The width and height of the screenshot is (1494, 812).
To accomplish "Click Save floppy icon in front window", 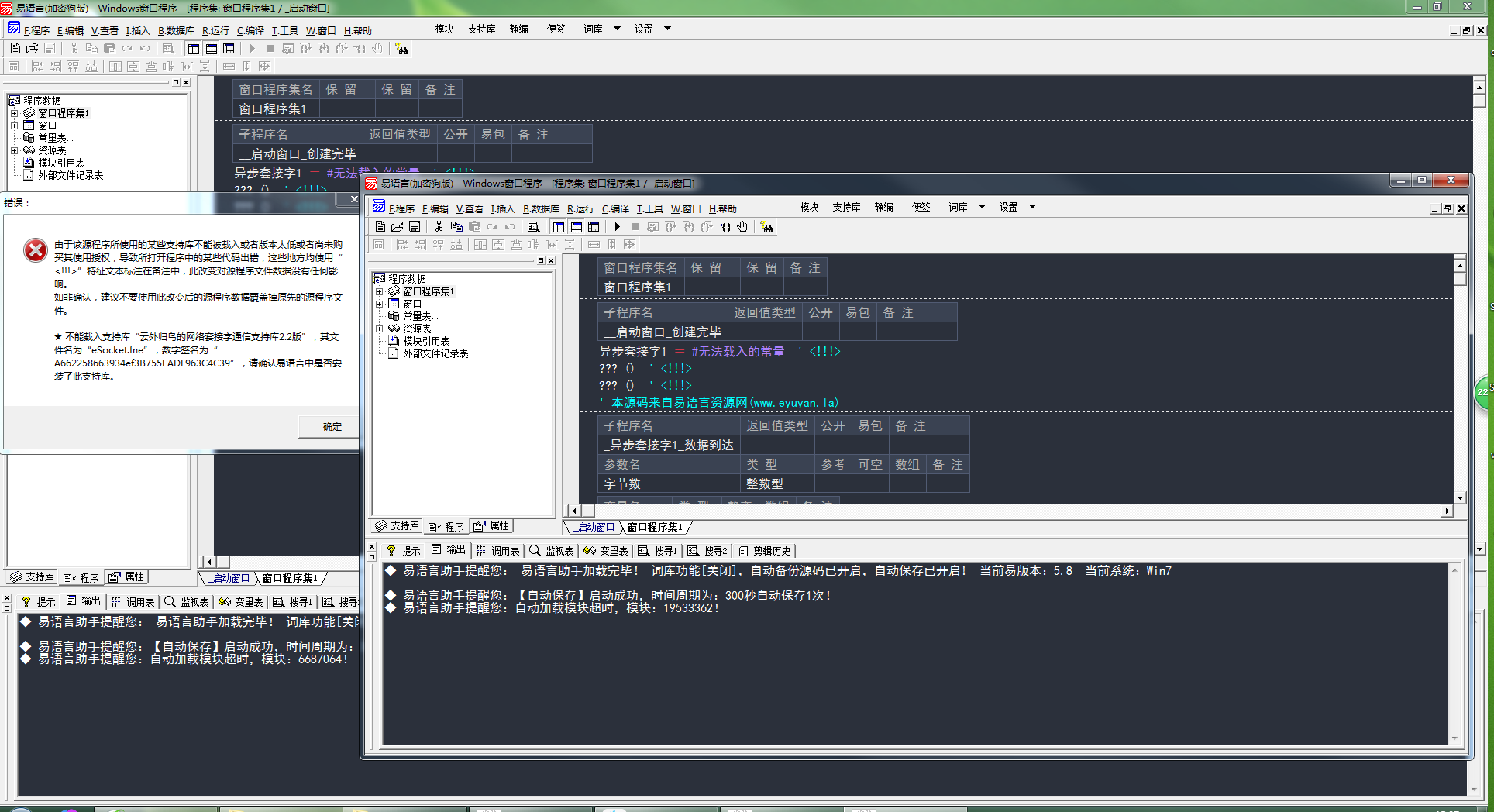I will point(415,227).
